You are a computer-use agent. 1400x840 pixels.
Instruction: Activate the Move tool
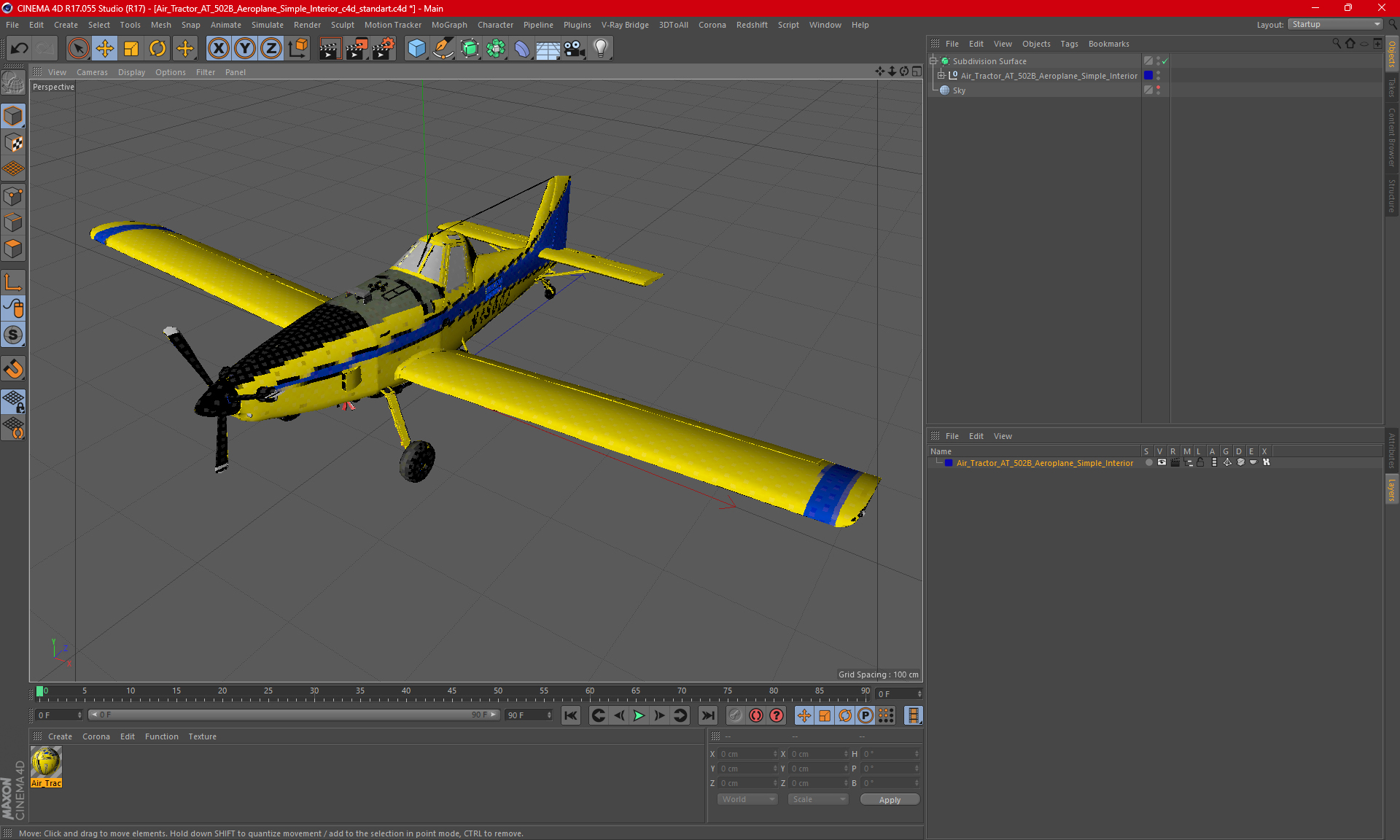[105, 49]
